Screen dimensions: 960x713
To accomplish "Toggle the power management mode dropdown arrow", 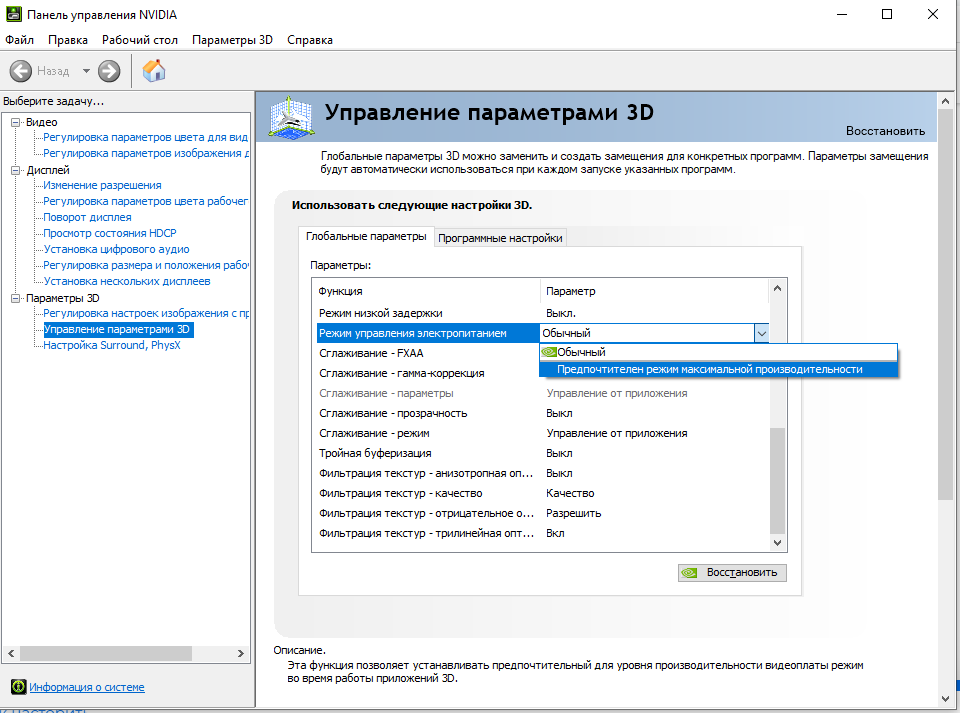I will (x=762, y=334).
